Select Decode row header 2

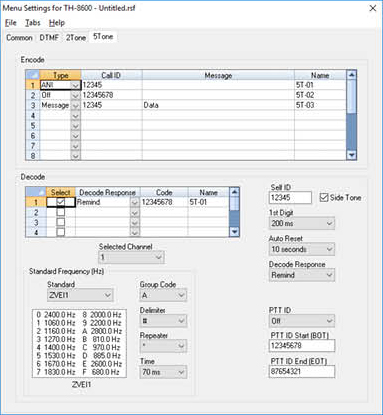click(36, 212)
